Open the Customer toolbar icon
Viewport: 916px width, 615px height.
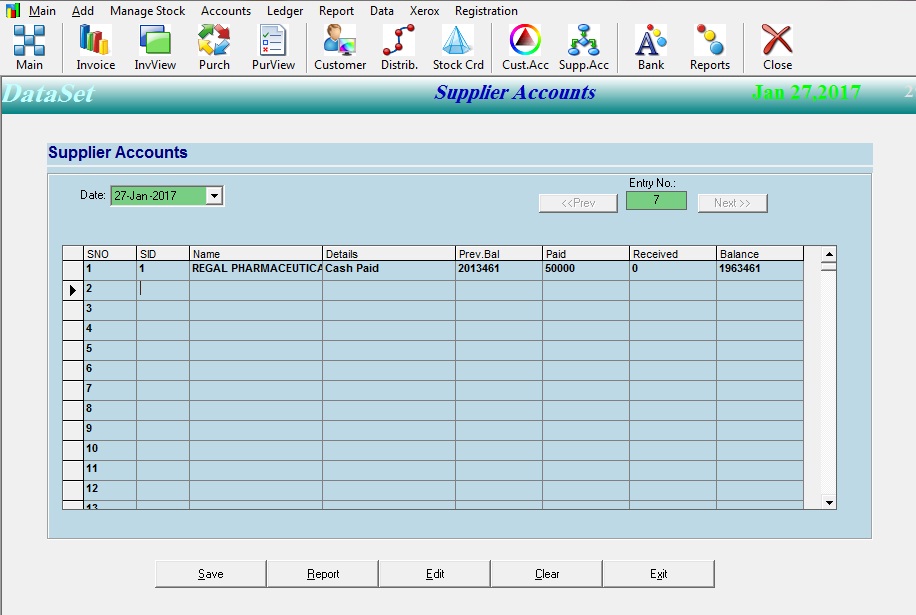(x=340, y=47)
